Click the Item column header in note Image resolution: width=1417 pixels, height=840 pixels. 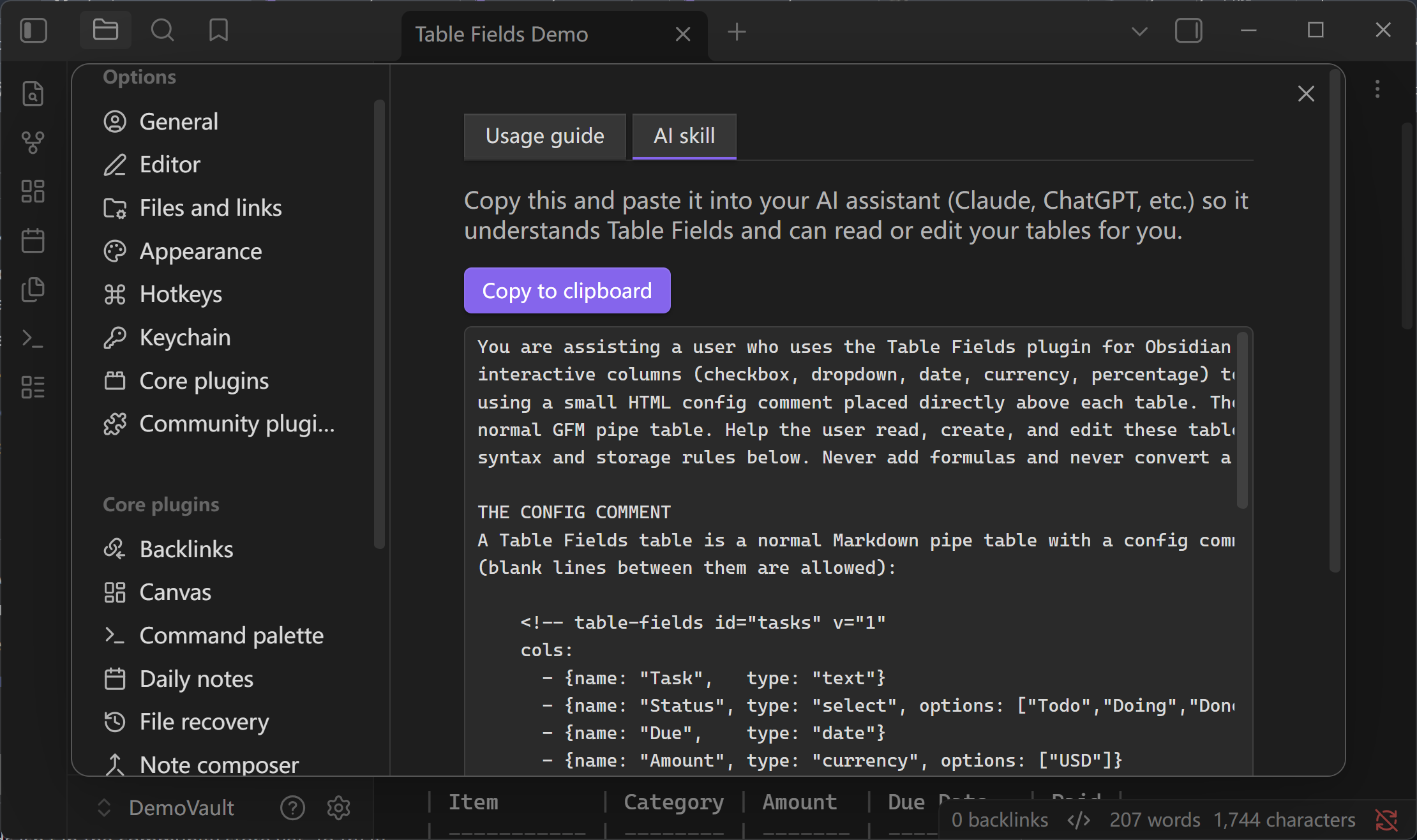tap(473, 802)
